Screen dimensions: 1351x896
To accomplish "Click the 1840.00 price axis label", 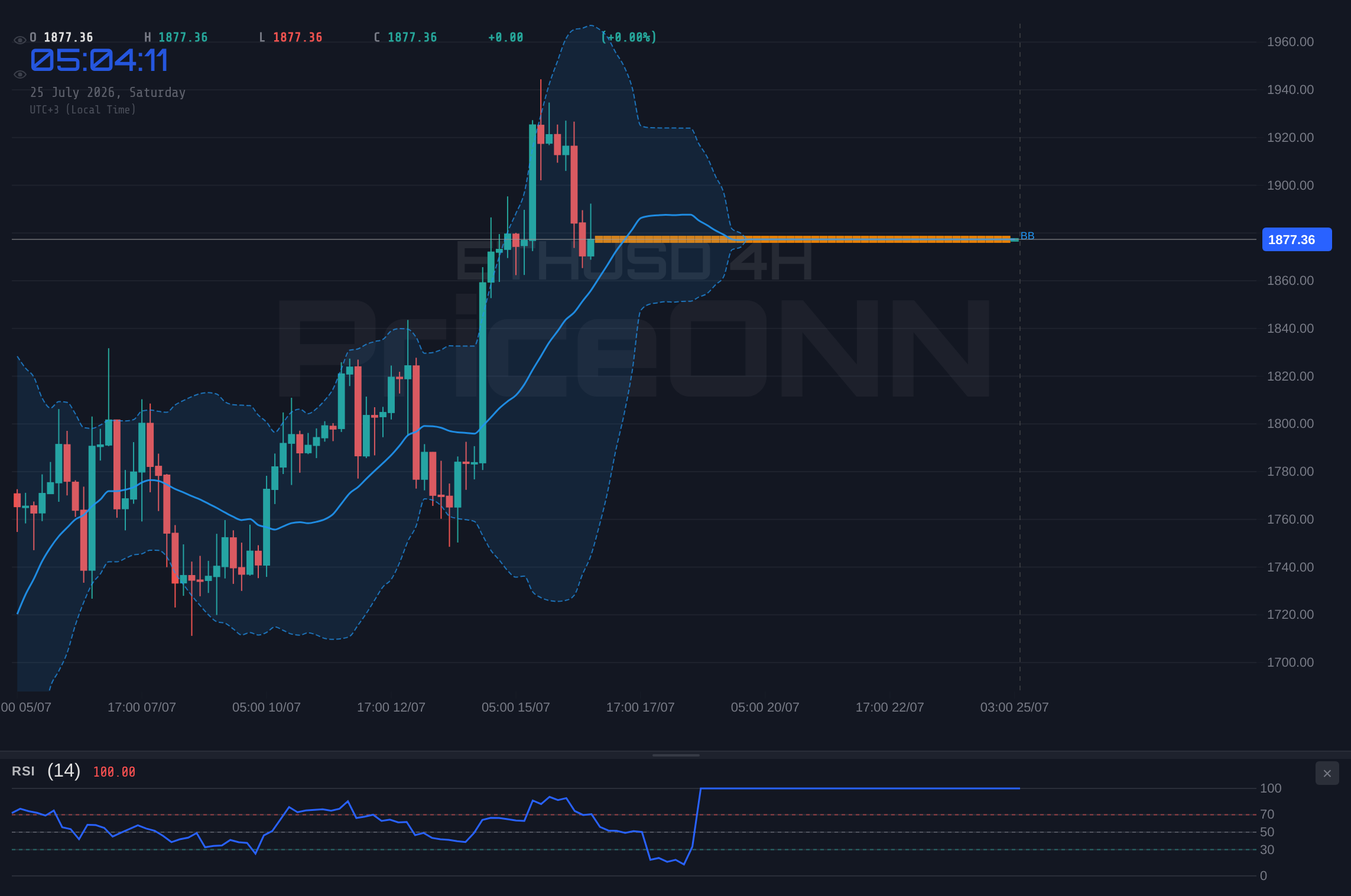I will coord(1290,329).
